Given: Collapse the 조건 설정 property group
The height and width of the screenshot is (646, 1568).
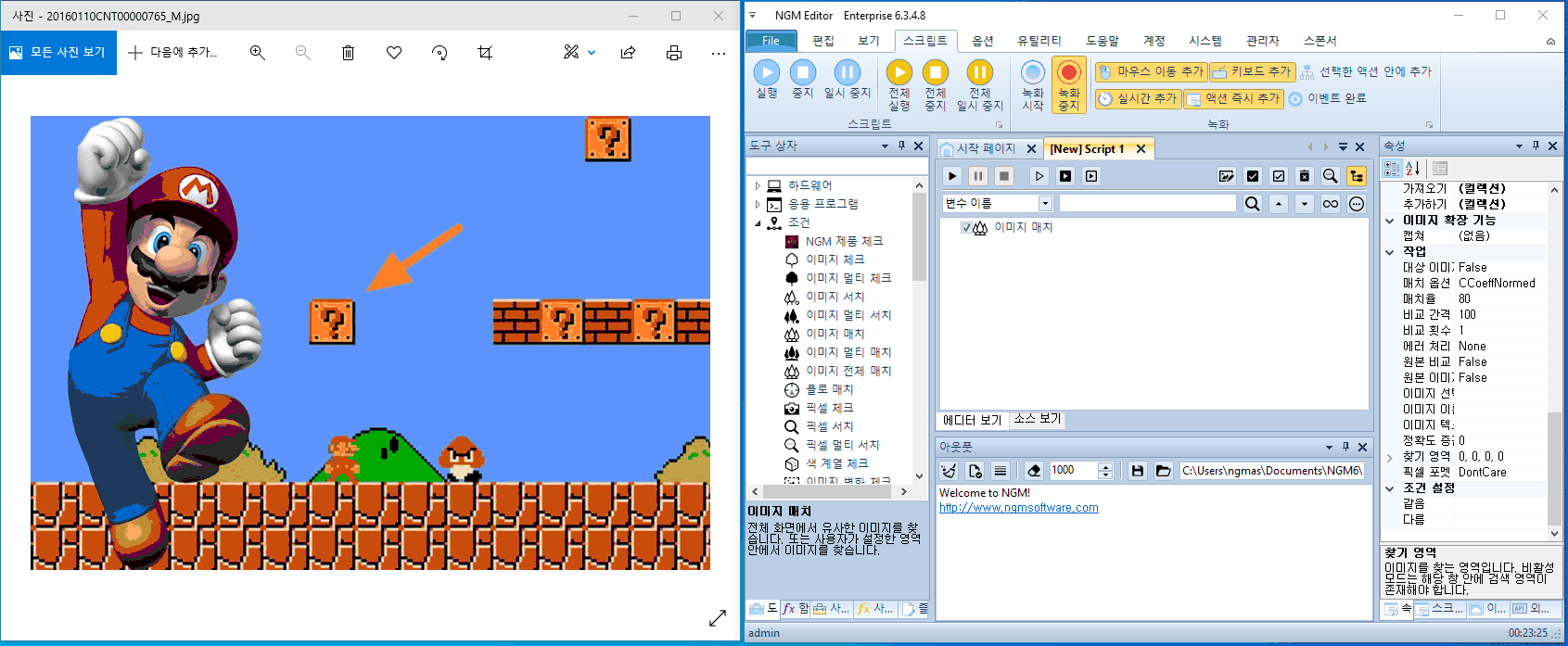Looking at the screenshot, I should pos(1390,488).
